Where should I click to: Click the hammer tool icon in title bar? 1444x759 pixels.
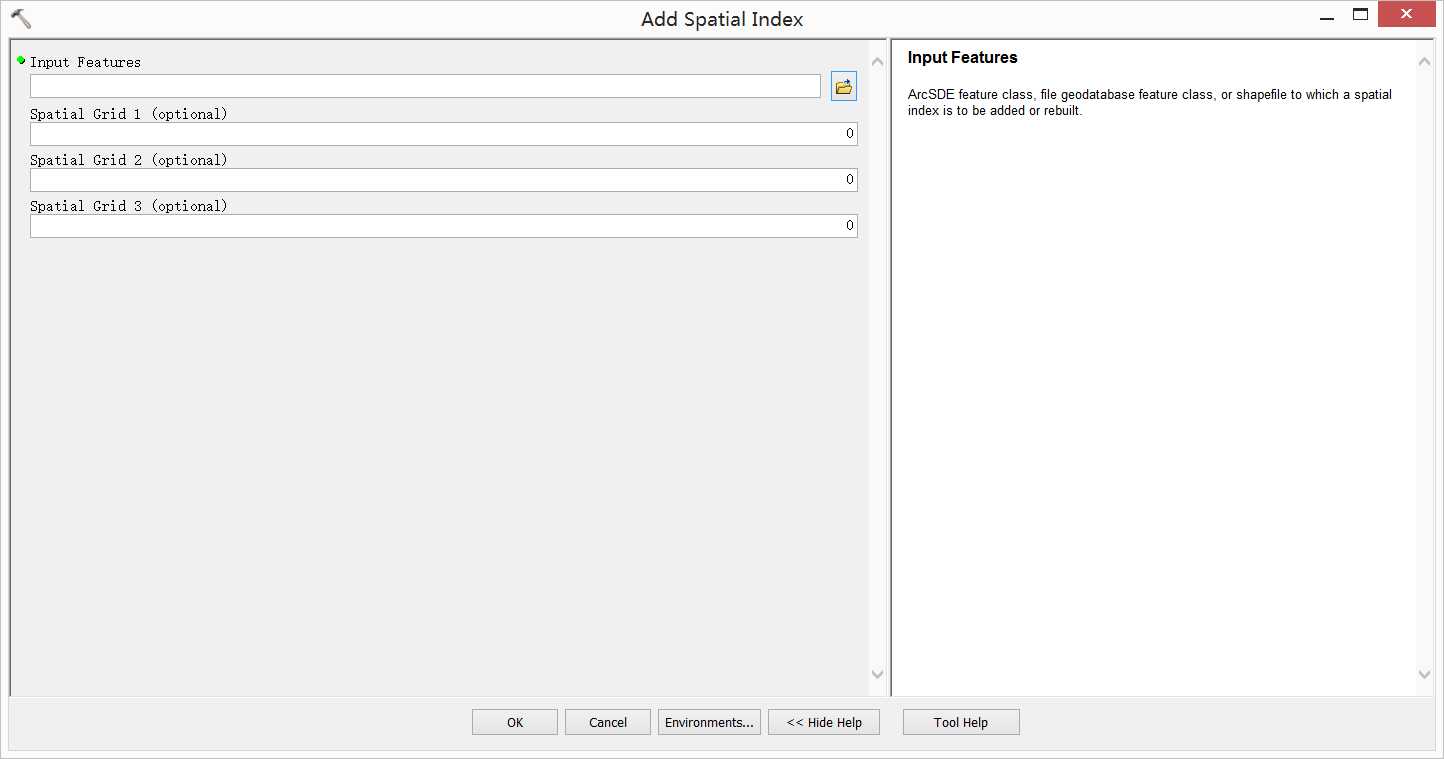[21, 19]
